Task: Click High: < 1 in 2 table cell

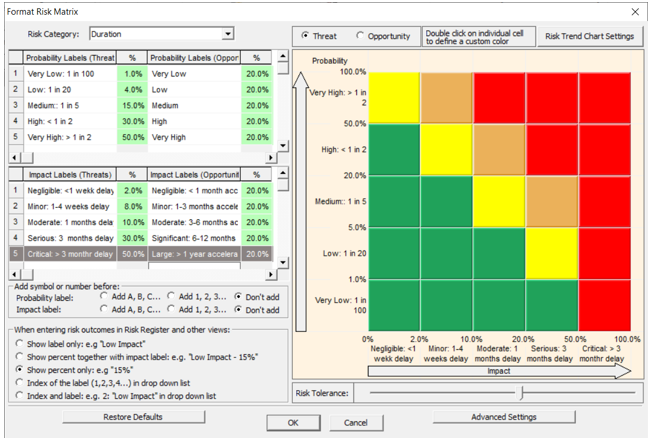Action: coord(70,121)
